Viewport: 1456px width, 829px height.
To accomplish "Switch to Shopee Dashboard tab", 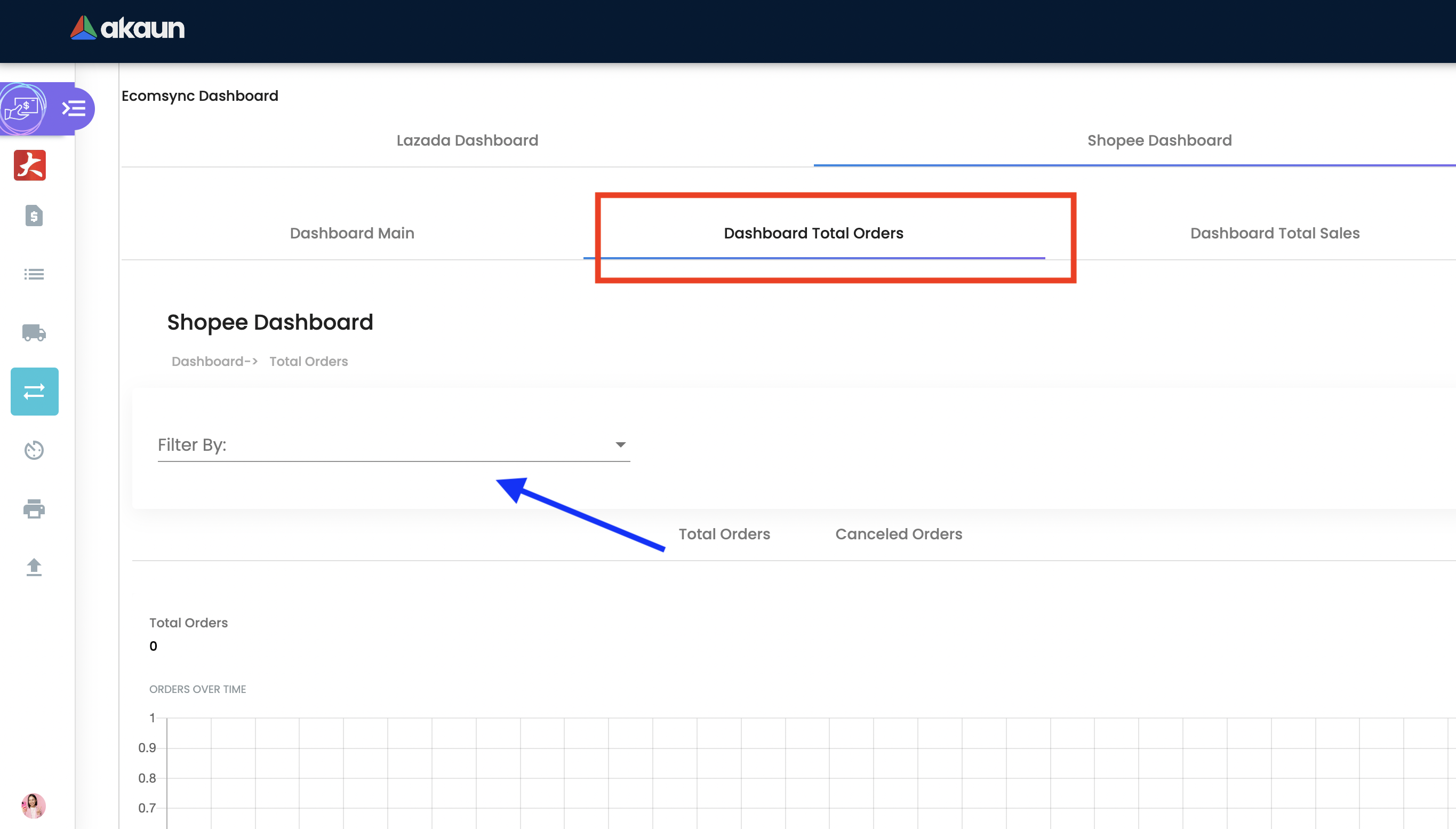I will point(1159,140).
